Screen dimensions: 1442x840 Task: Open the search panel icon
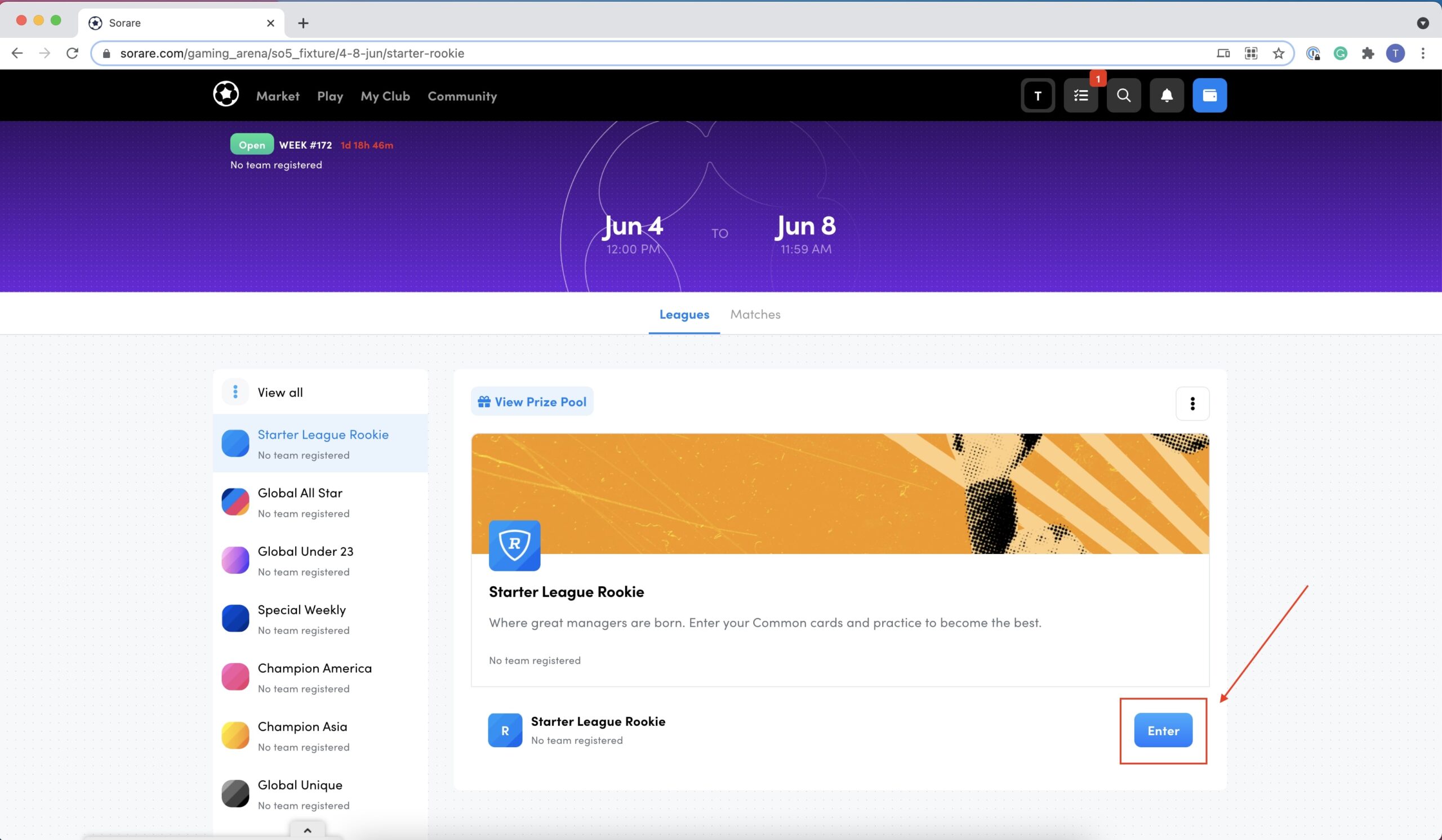point(1124,95)
